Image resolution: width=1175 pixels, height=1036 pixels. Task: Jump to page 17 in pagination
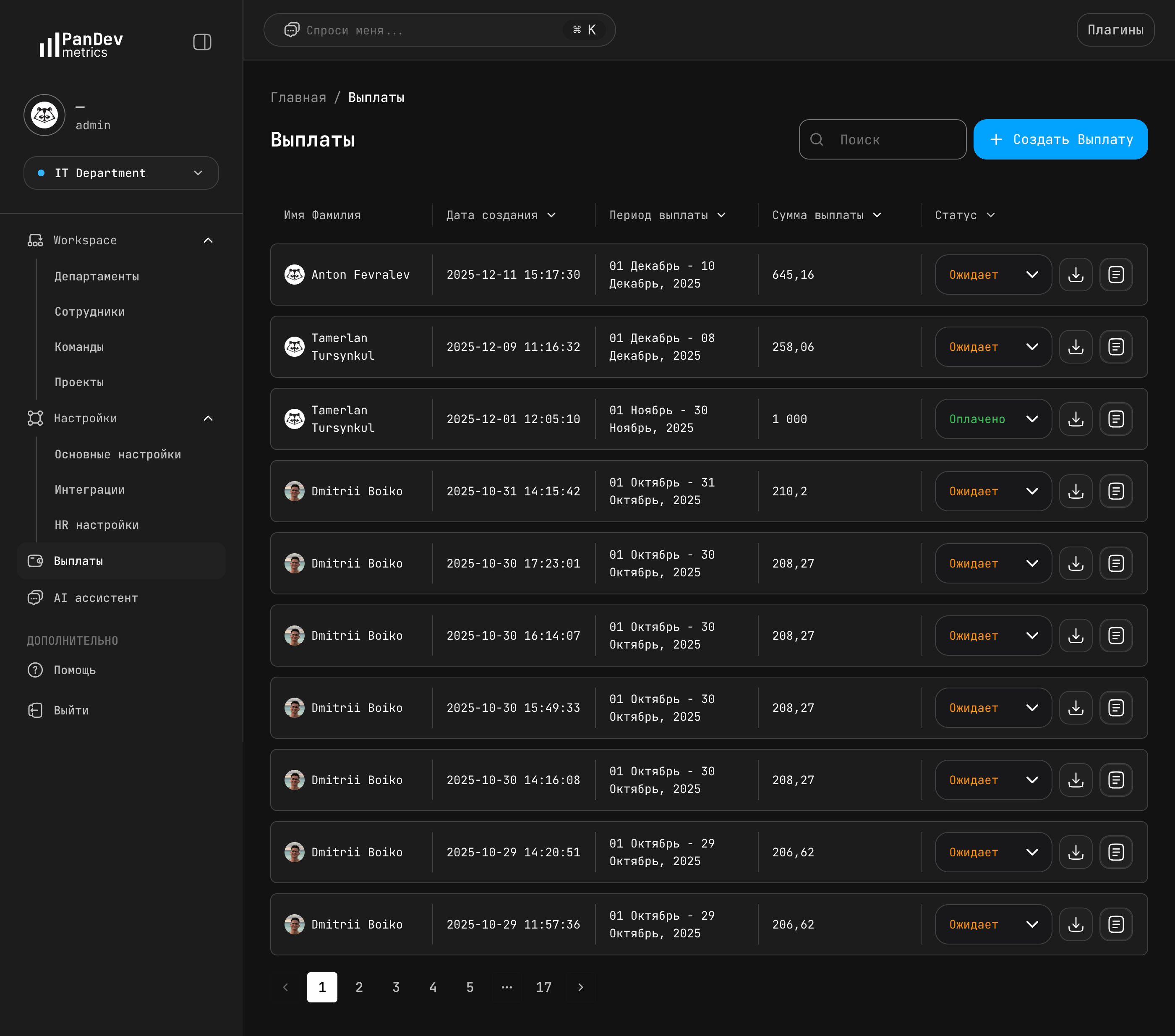543,986
